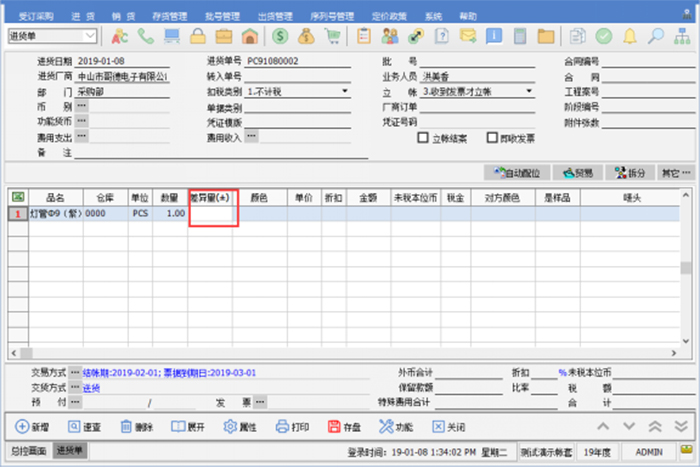Open the calculator icon in toolbar
The width and height of the screenshot is (700, 468).
(520, 36)
